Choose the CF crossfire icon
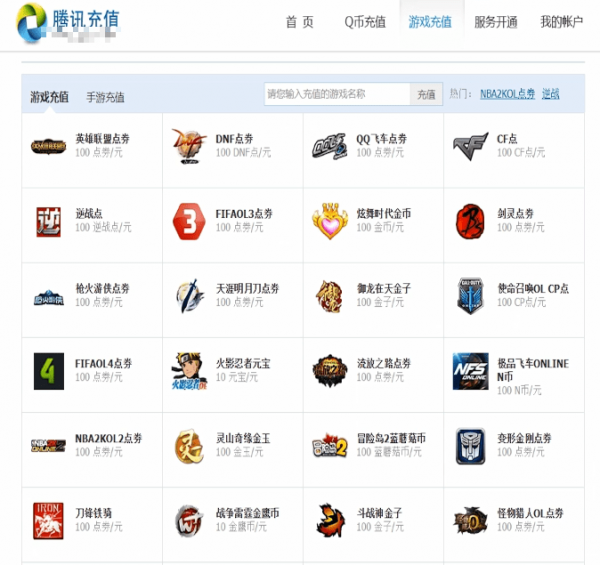600x565 pixels. [x=470, y=146]
